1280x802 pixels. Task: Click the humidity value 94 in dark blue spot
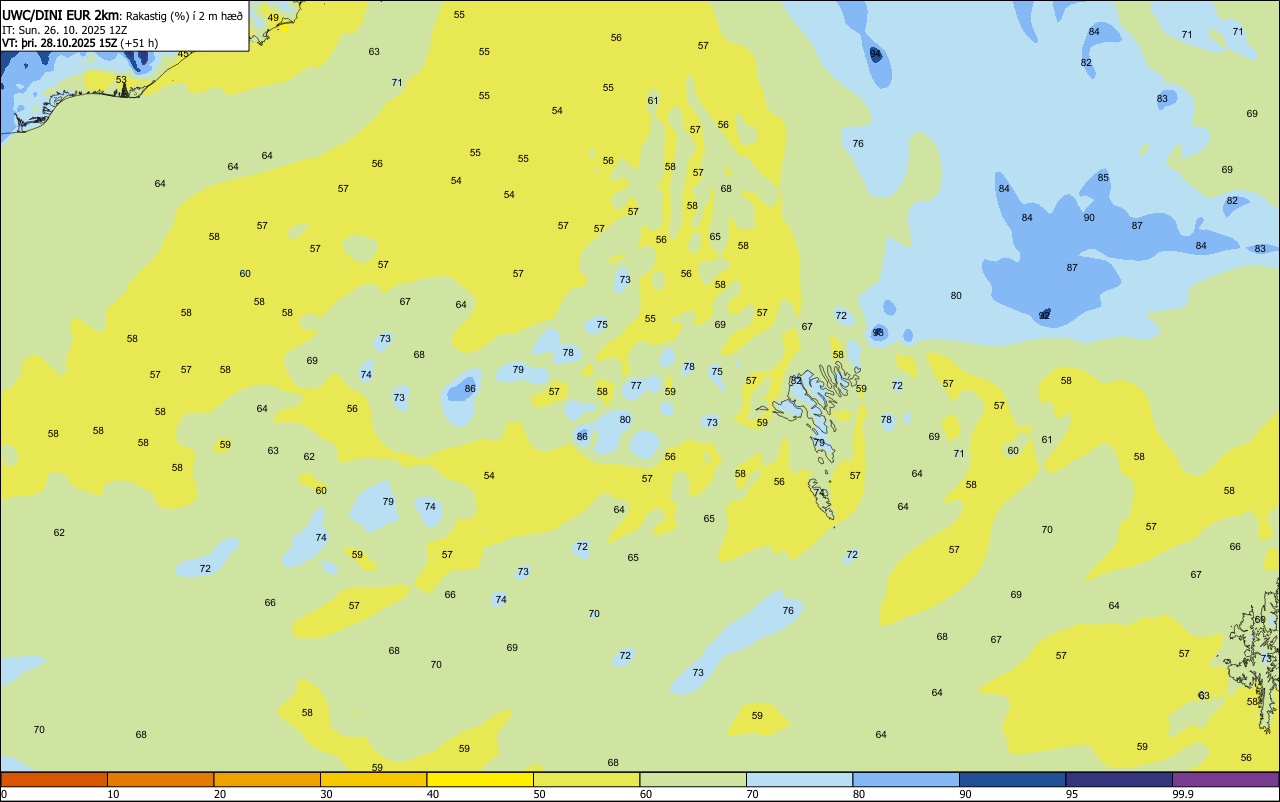coord(876,53)
